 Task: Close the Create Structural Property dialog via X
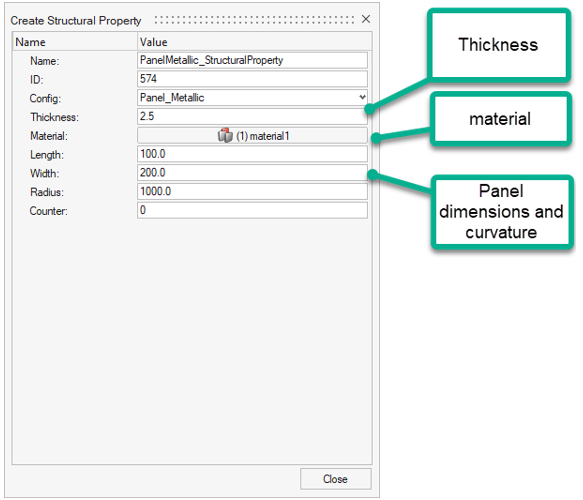pos(366,19)
